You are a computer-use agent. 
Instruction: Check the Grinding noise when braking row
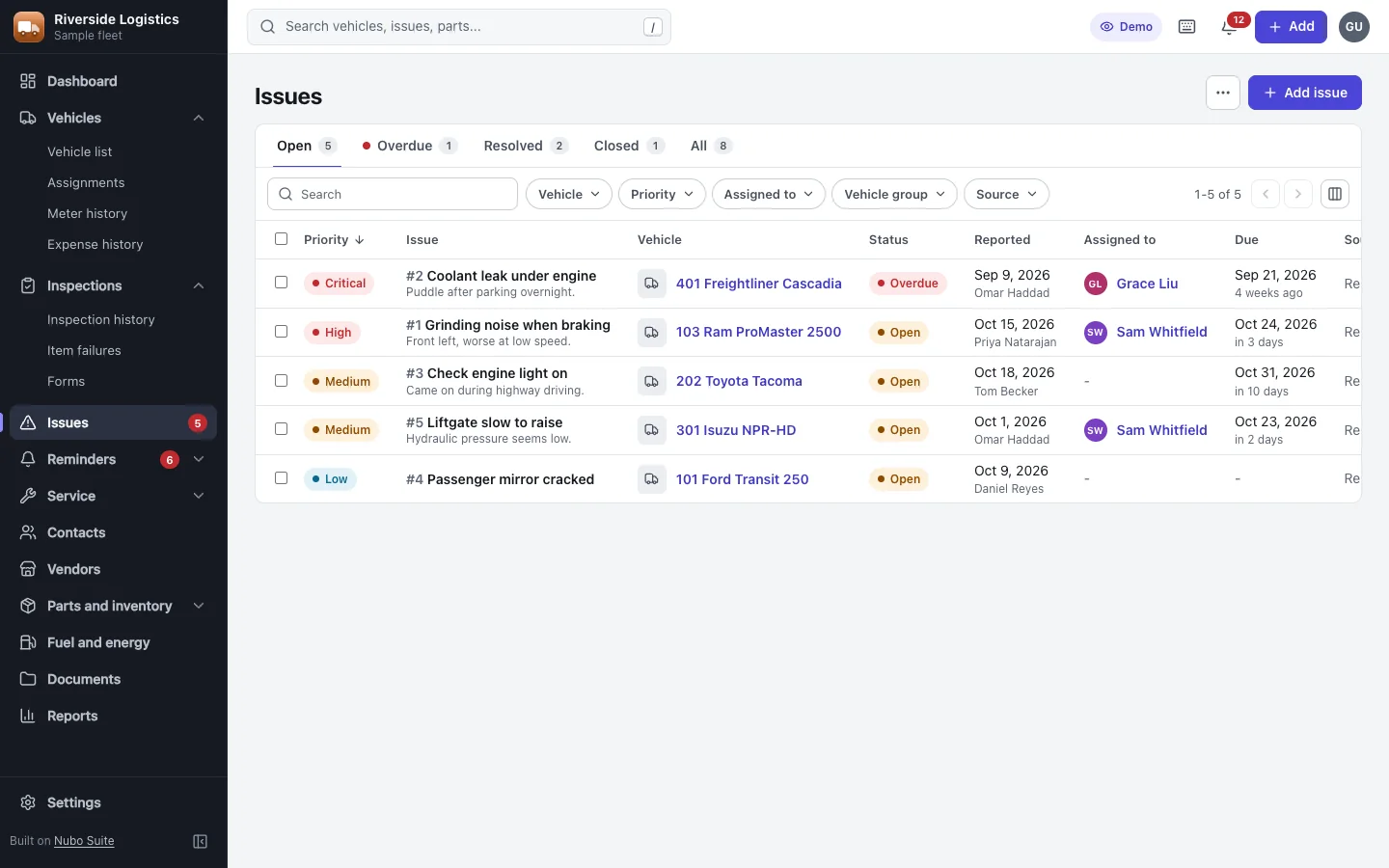pos(282,332)
